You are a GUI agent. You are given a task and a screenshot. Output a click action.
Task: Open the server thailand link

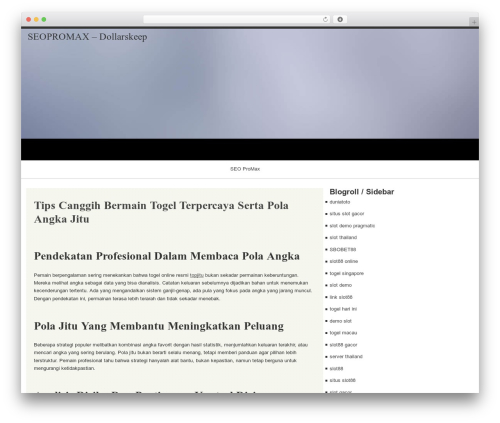[x=346, y=356]
